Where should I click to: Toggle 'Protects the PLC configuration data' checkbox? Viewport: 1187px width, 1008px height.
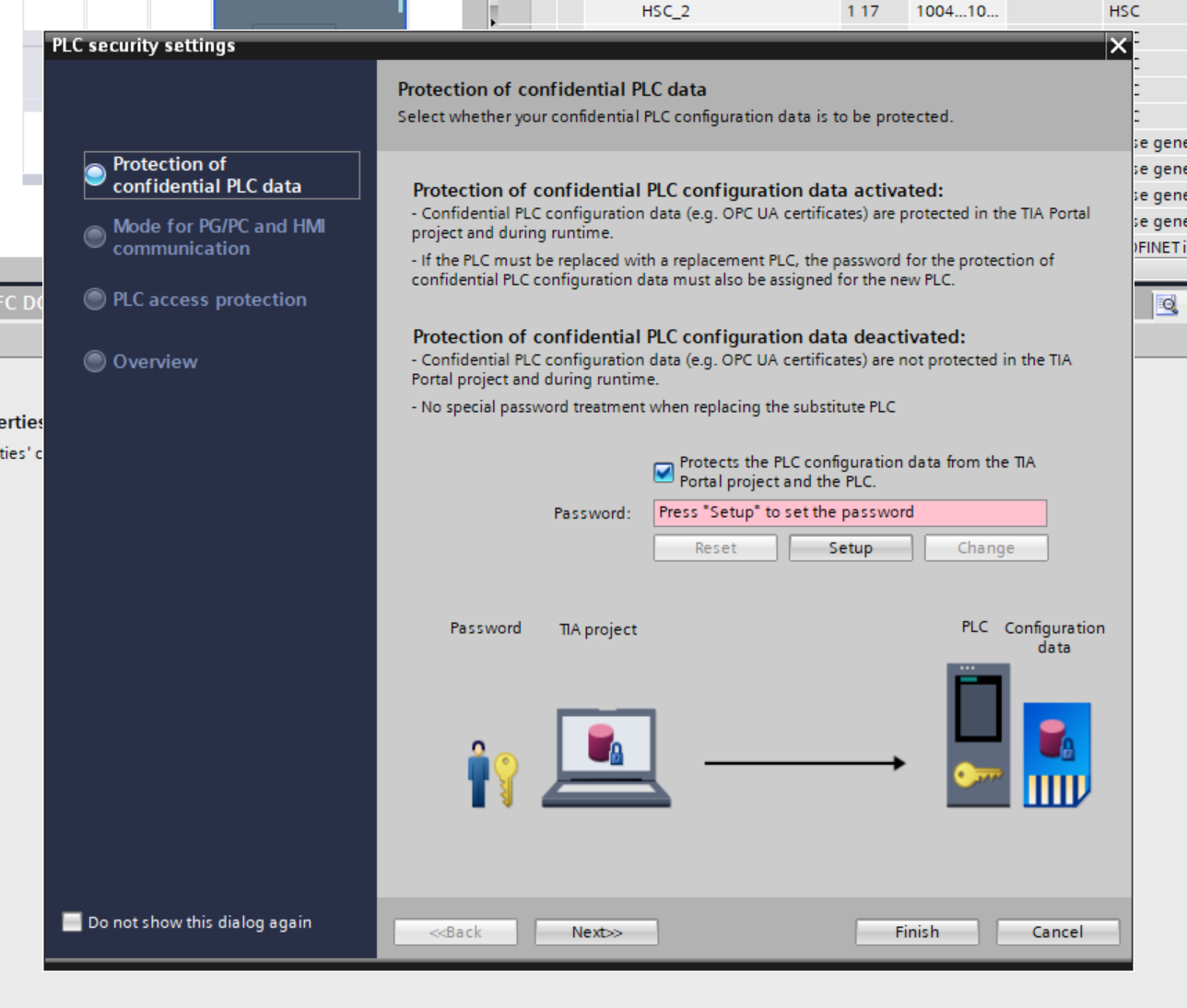(664, 473)
